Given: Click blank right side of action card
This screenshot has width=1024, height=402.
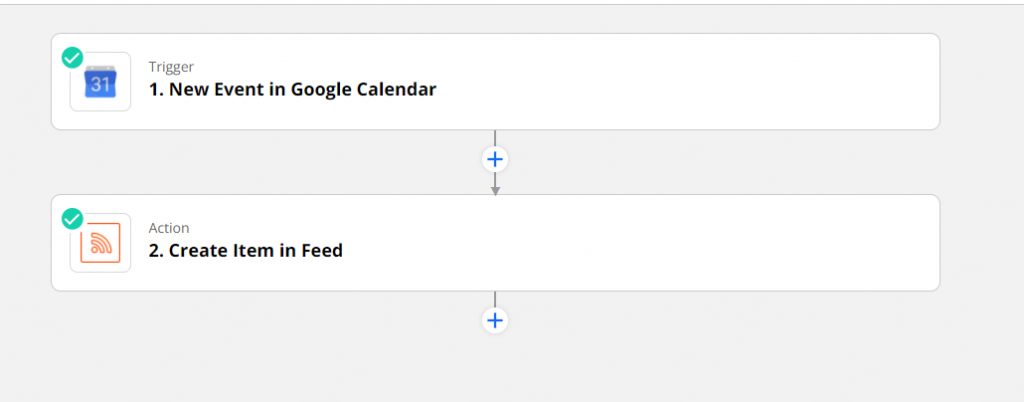Looking at the screenshot, I should pyautogui.click(x=718, y=243).
